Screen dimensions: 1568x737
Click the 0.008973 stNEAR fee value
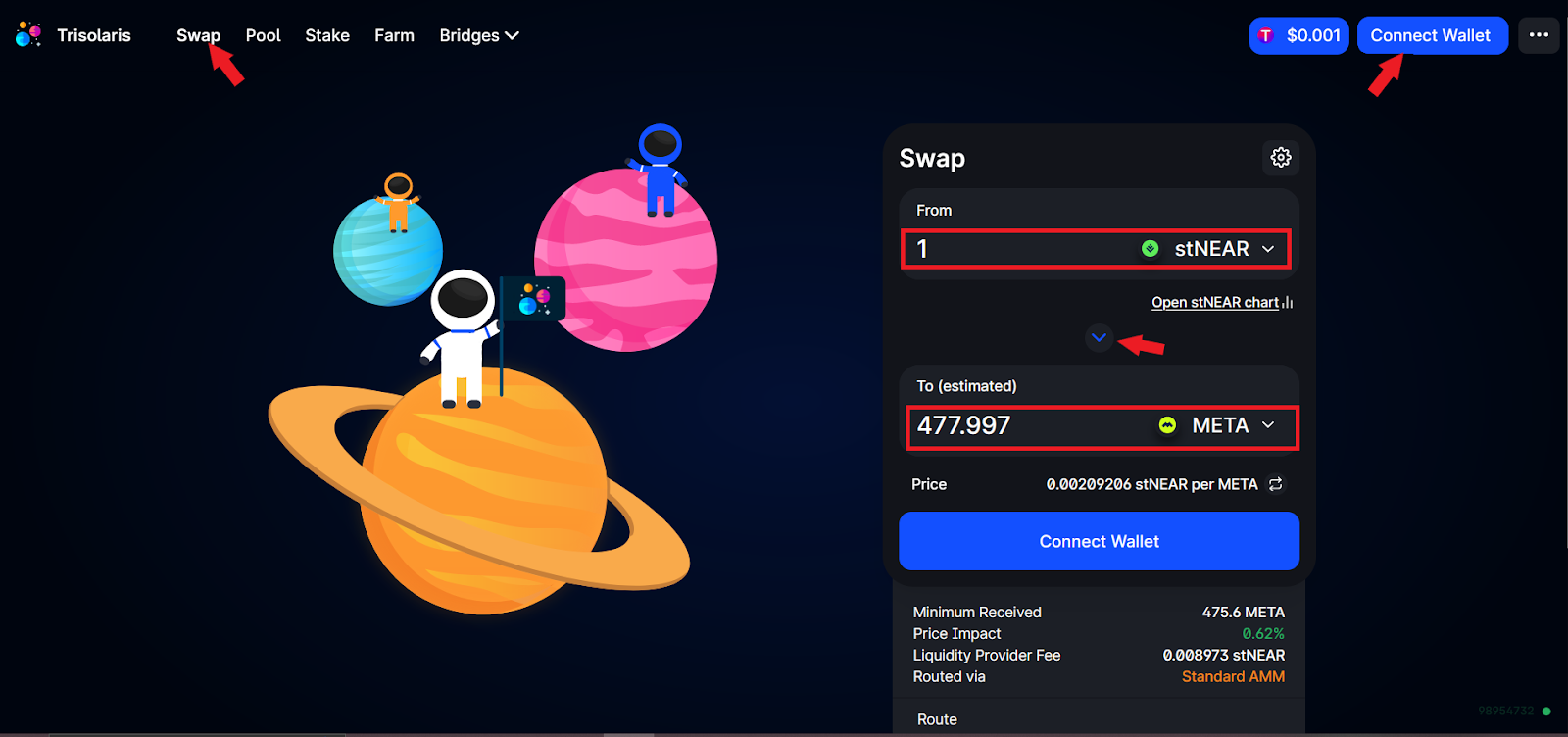[1223, 655]
